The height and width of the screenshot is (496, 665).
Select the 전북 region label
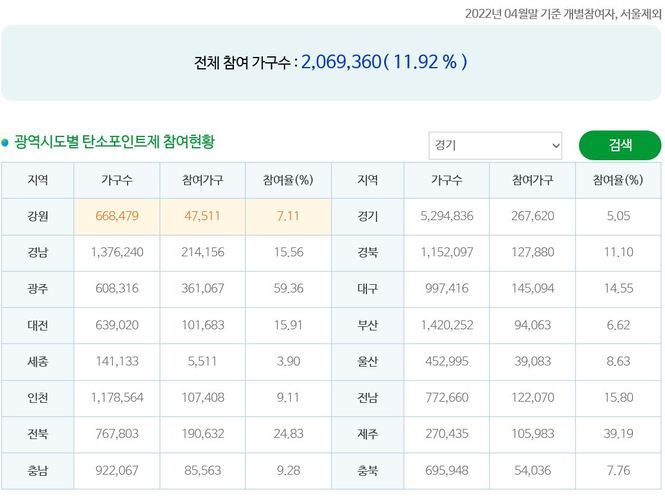coord(37,434)
